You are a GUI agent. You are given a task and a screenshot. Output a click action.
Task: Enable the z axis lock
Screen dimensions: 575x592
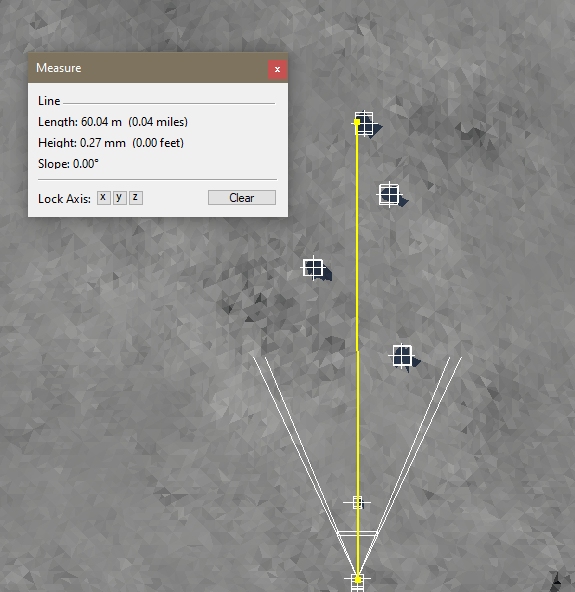tap(136, 197)
